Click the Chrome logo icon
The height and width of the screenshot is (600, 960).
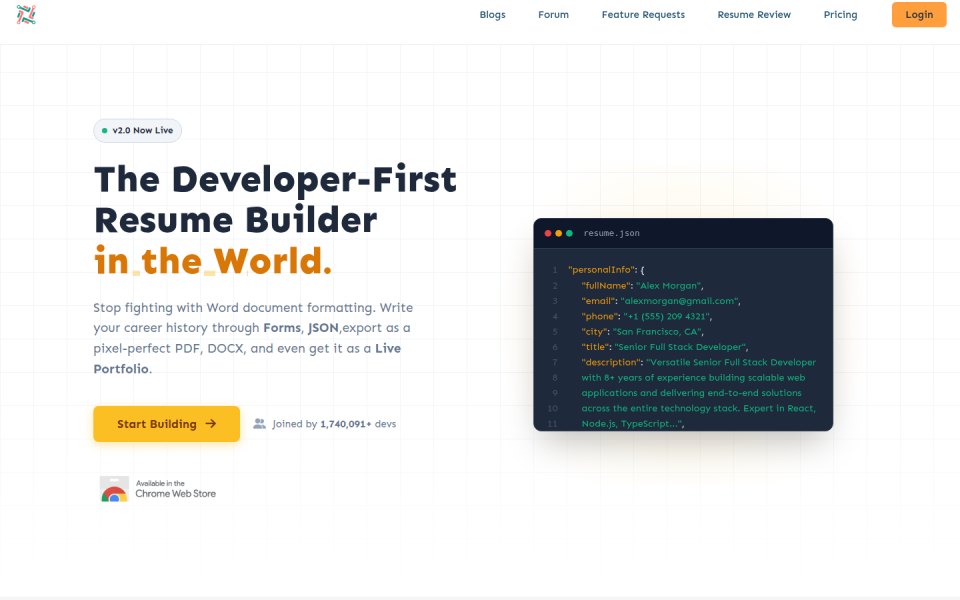pos(114,490)
